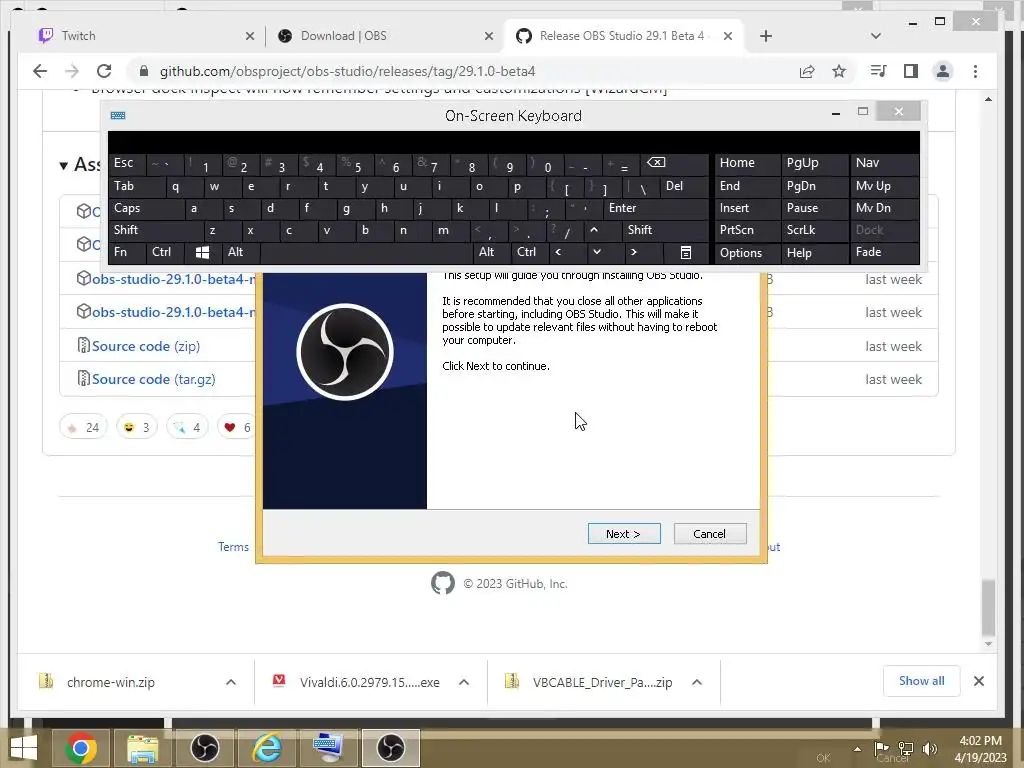Open the volume speaker tray icon
This screenshot has height=768, width=1024.
(929, 748)
